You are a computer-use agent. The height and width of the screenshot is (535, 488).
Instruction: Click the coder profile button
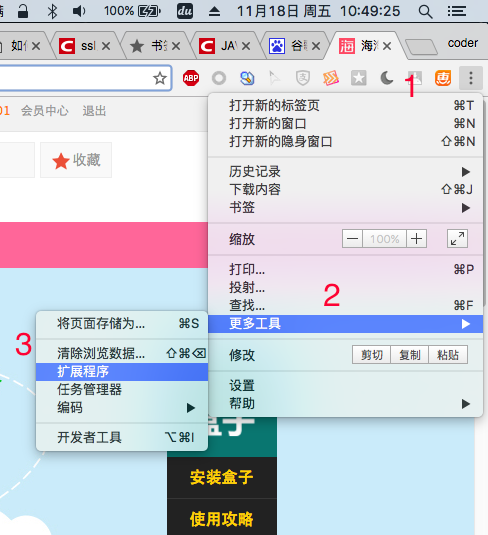[x=463, y=43]
